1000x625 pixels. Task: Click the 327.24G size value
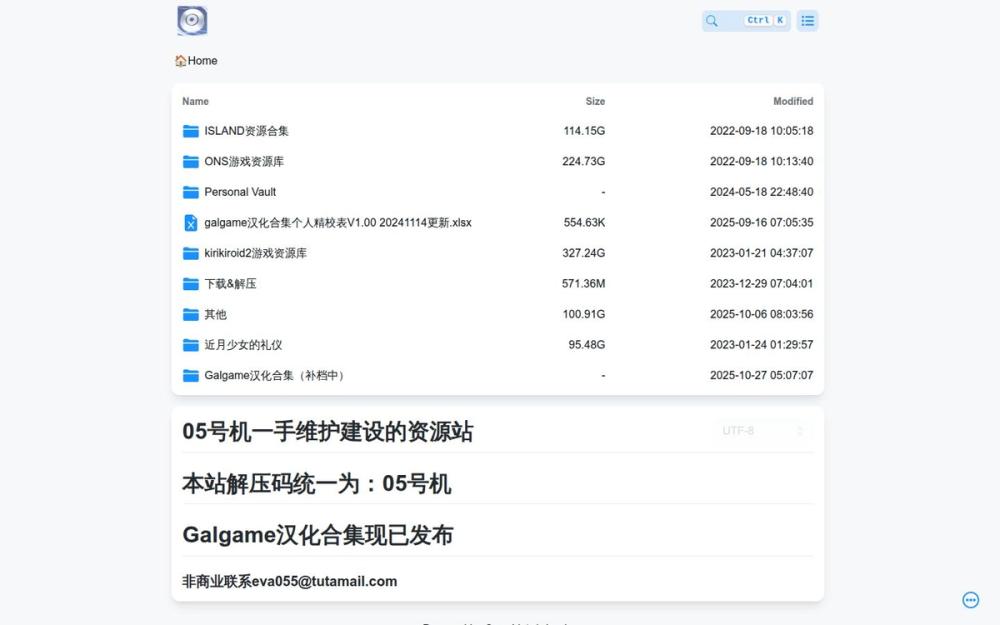coord(584,254)
